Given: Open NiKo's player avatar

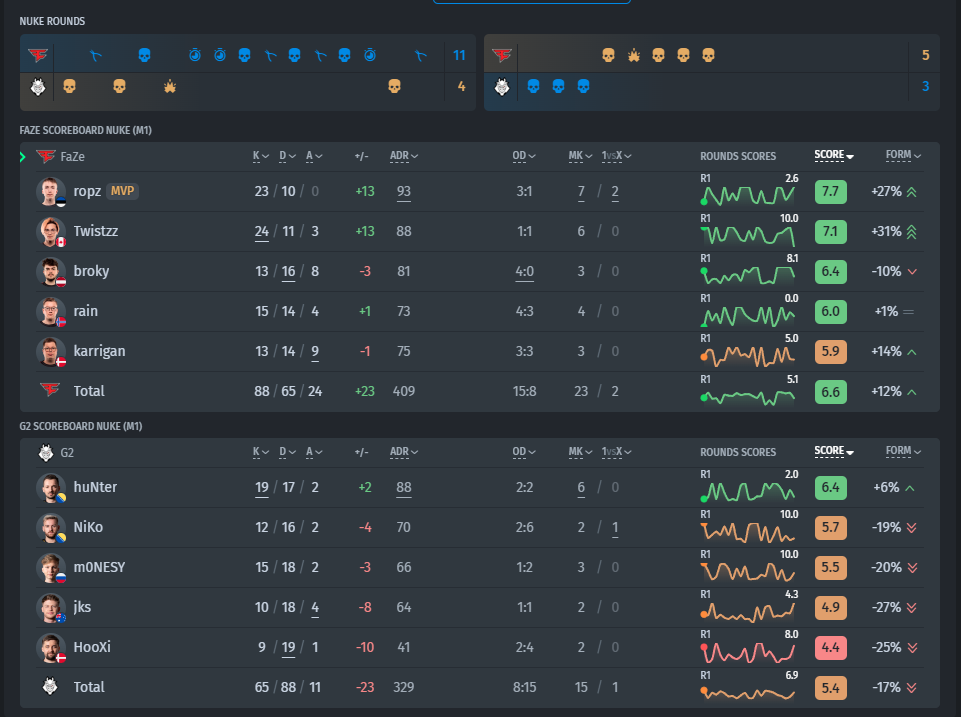Looking at the screenshot, I should tap(51, 528).
